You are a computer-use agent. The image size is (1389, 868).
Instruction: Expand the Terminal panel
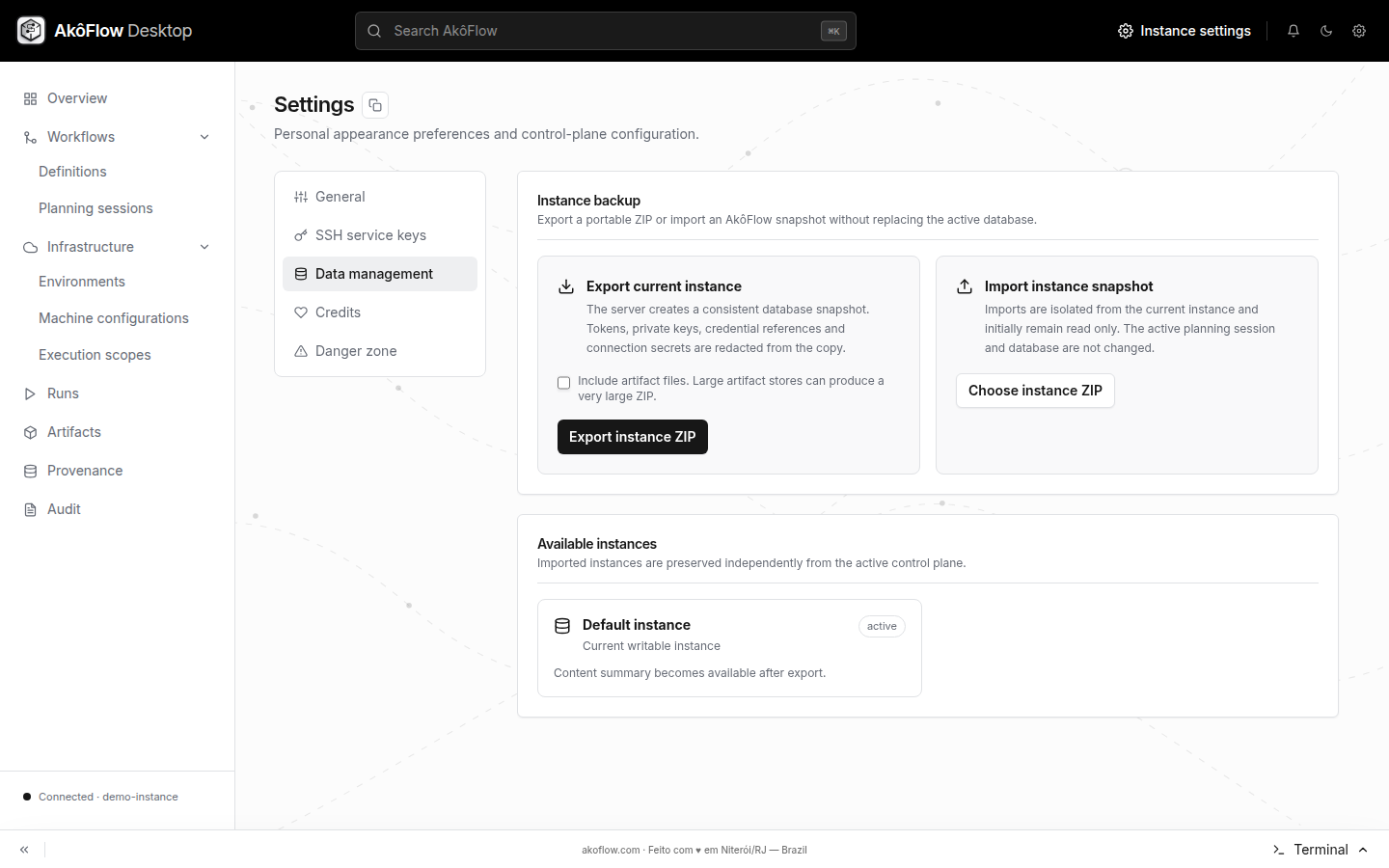tap(1321, 850)
